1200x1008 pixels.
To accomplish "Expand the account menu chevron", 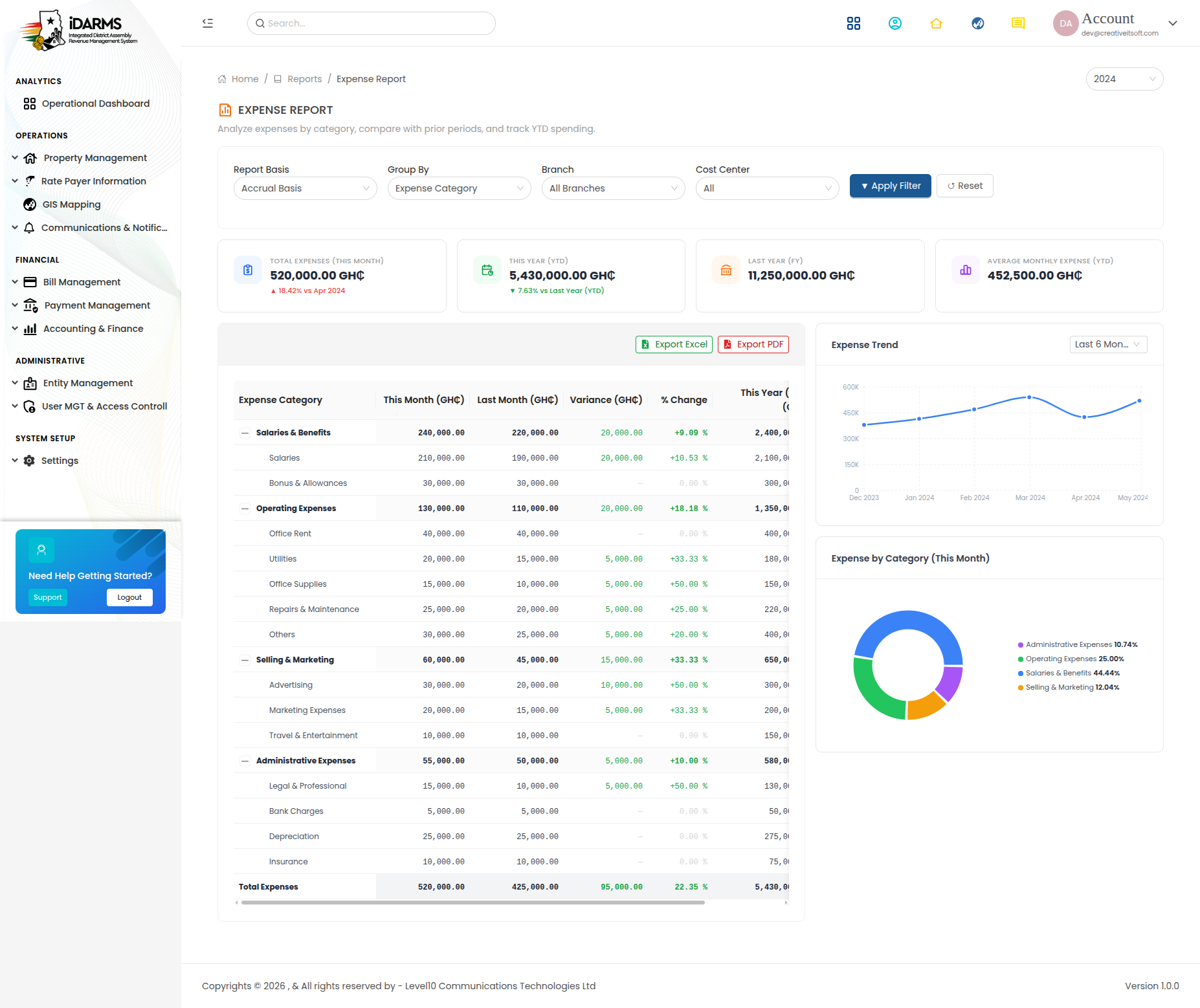I will pos(1173,23).
